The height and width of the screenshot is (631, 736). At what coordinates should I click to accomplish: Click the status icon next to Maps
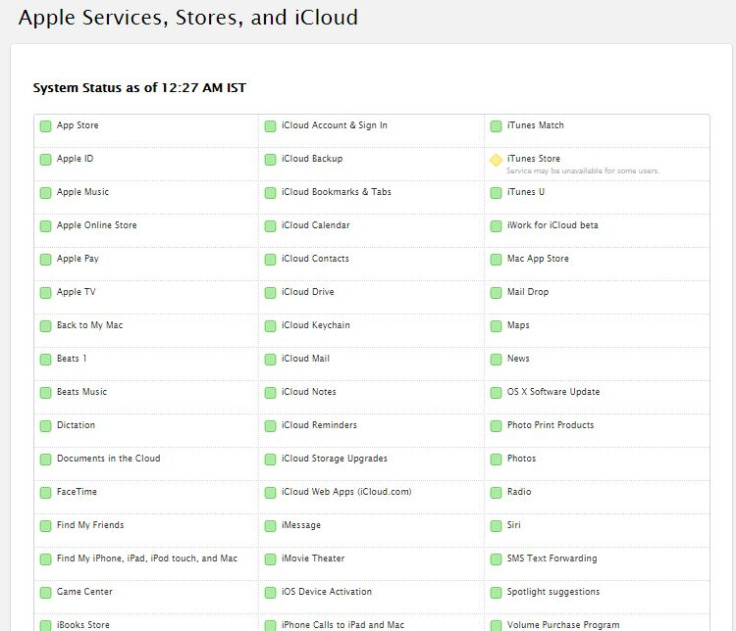tap(496, 326)
